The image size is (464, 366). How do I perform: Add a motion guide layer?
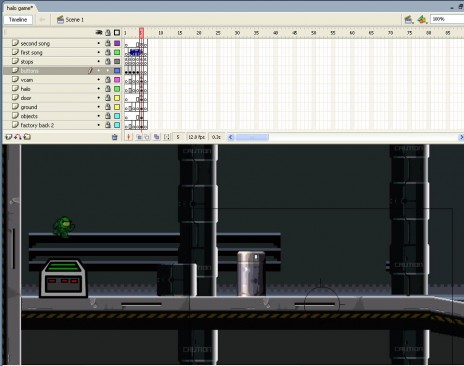(18, 137)
